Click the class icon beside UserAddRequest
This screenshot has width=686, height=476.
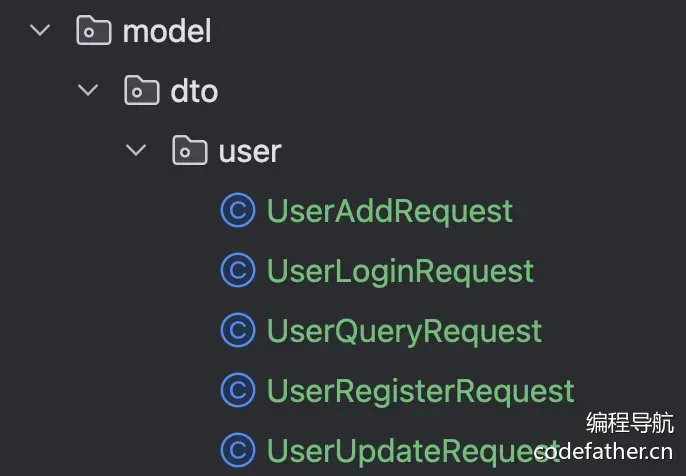pos(238,210)
